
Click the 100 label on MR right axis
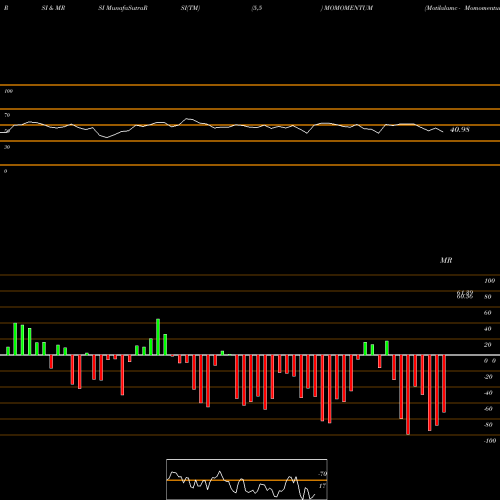pos(490,281)
